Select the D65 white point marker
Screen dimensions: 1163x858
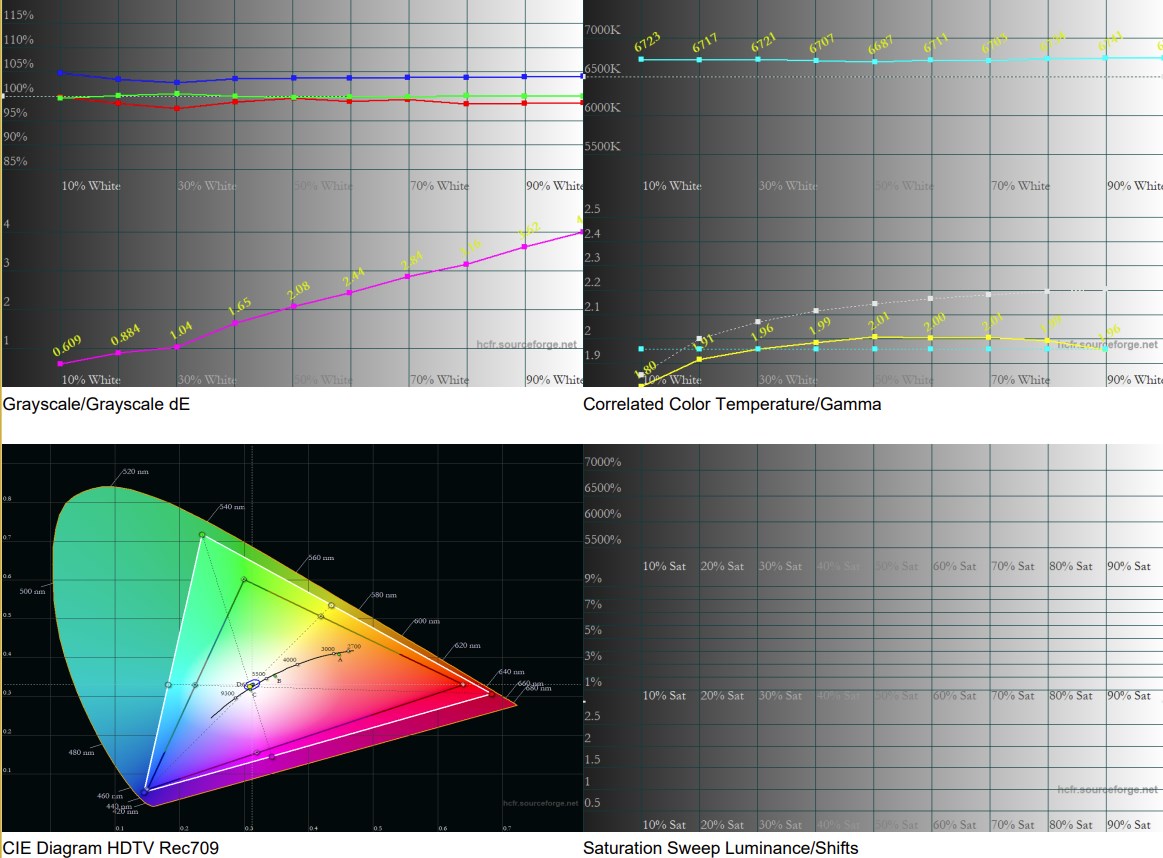251,685
